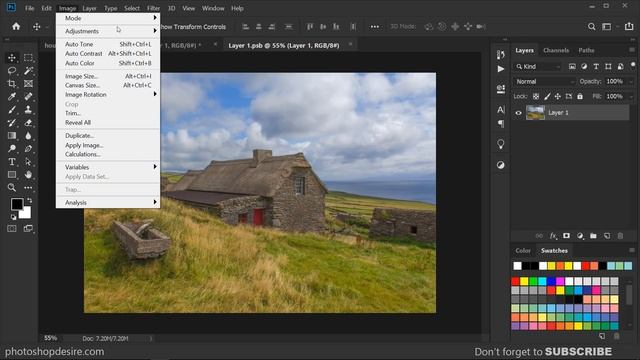
Task: Toggle type layer filter icon
Action: click(596, 67)
